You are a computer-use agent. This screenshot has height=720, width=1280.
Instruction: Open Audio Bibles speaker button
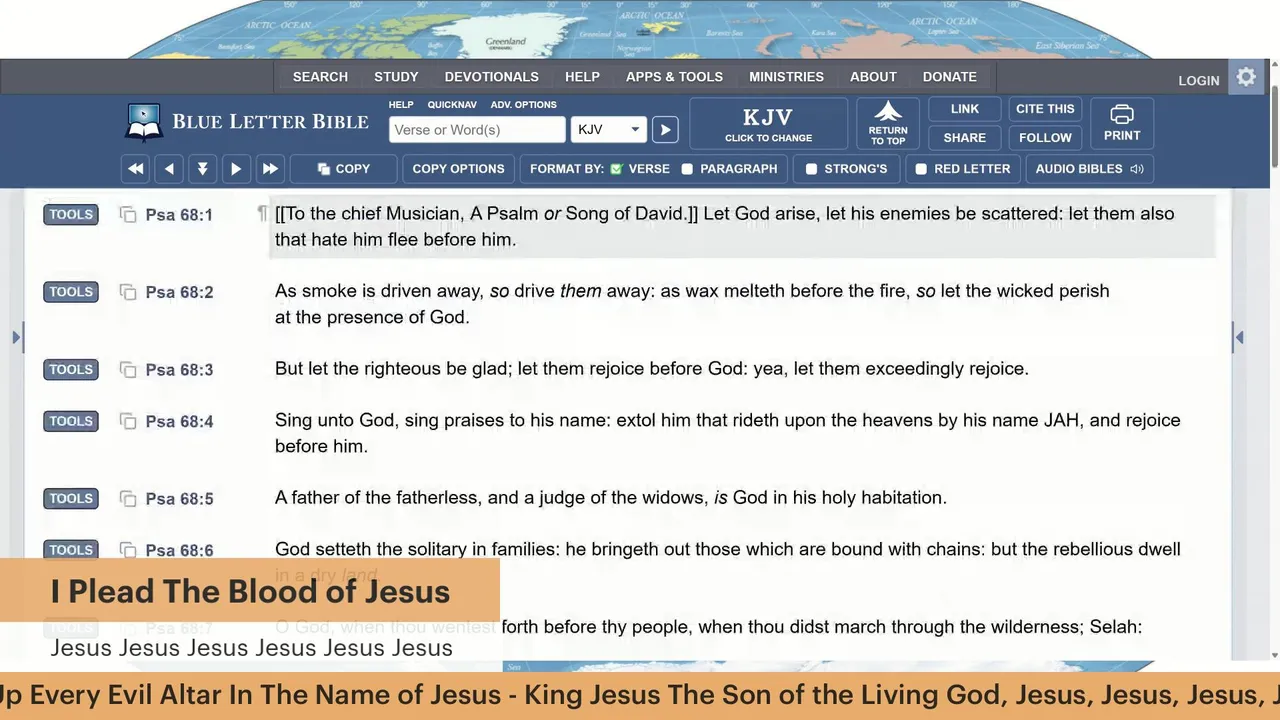pos(1089,169)
